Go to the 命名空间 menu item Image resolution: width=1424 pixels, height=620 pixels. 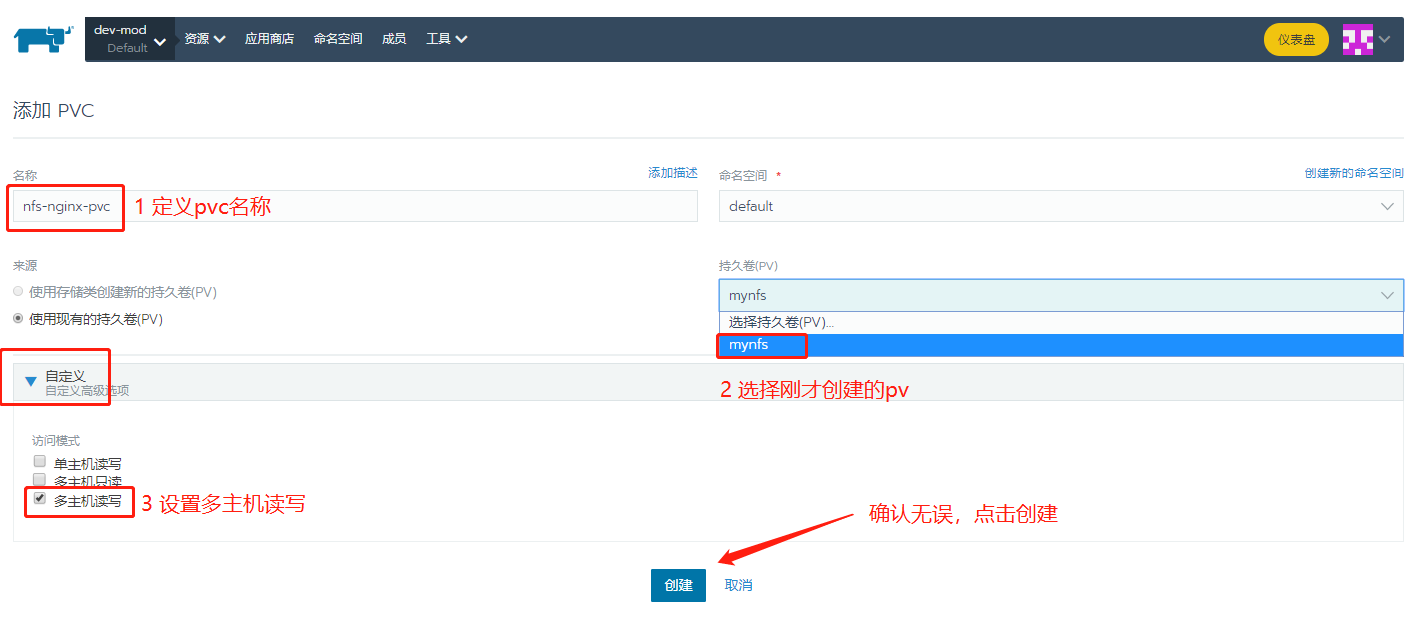(x=337, y=38)
